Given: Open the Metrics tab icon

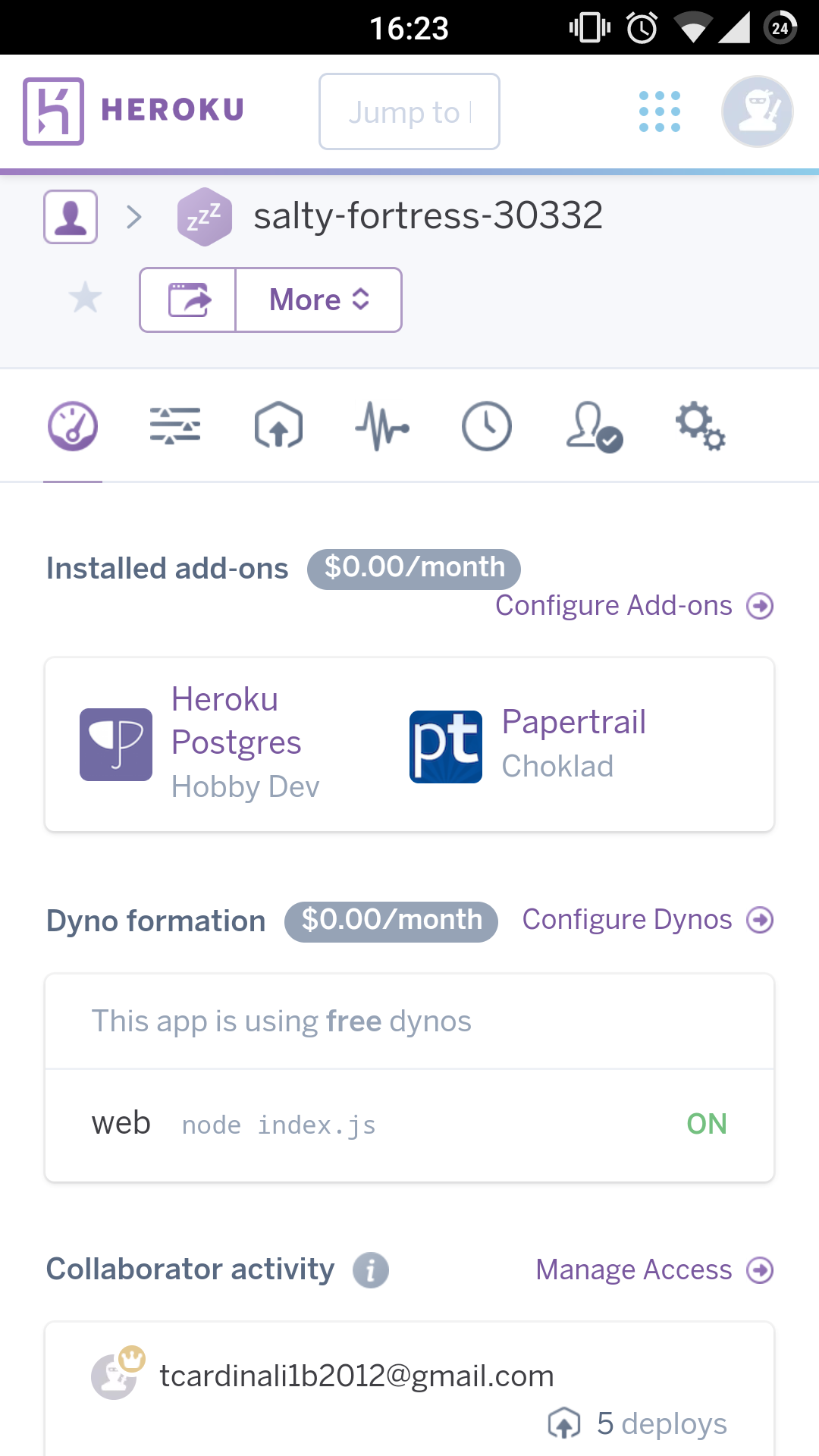Looking at the screenshot, I should click(382, 426).
